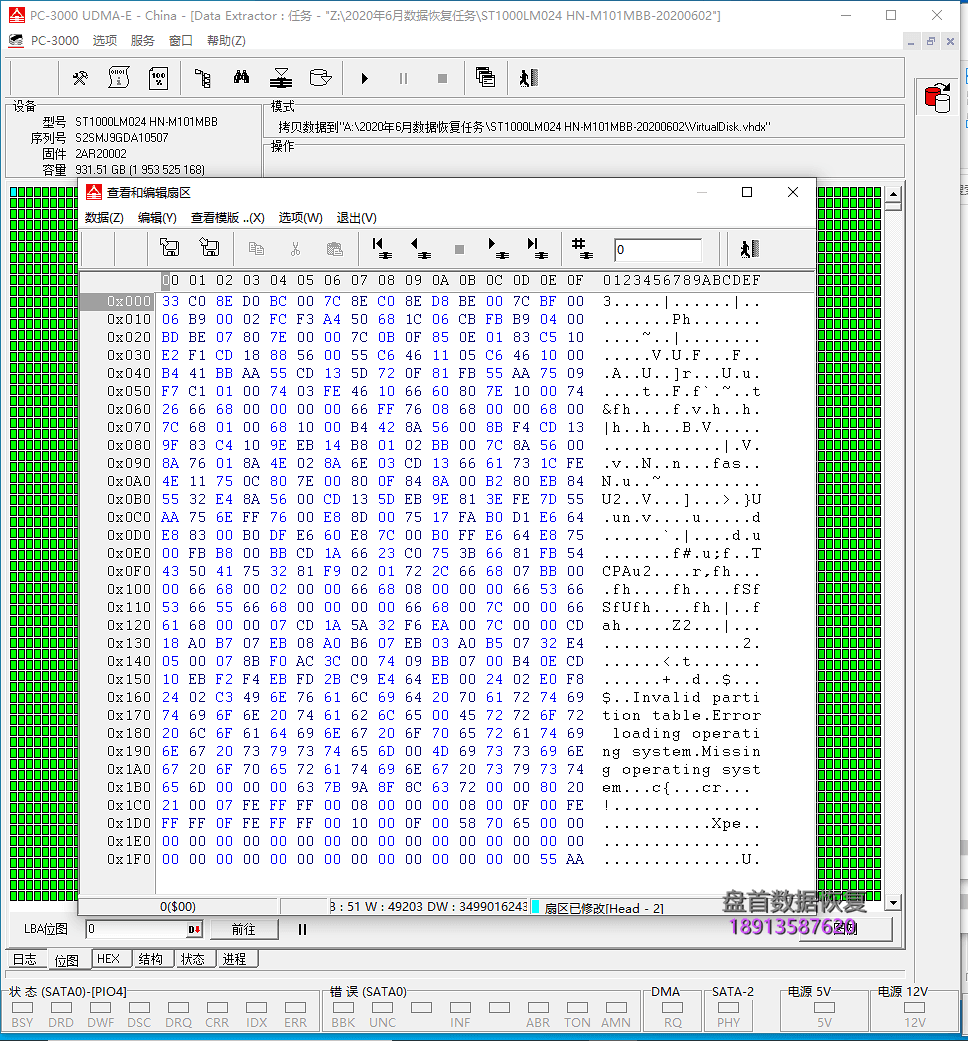Click the copy windows icon in main toolbar
Image resolution: width=968 pixels, height=1041 pixels.
[485, 78]
